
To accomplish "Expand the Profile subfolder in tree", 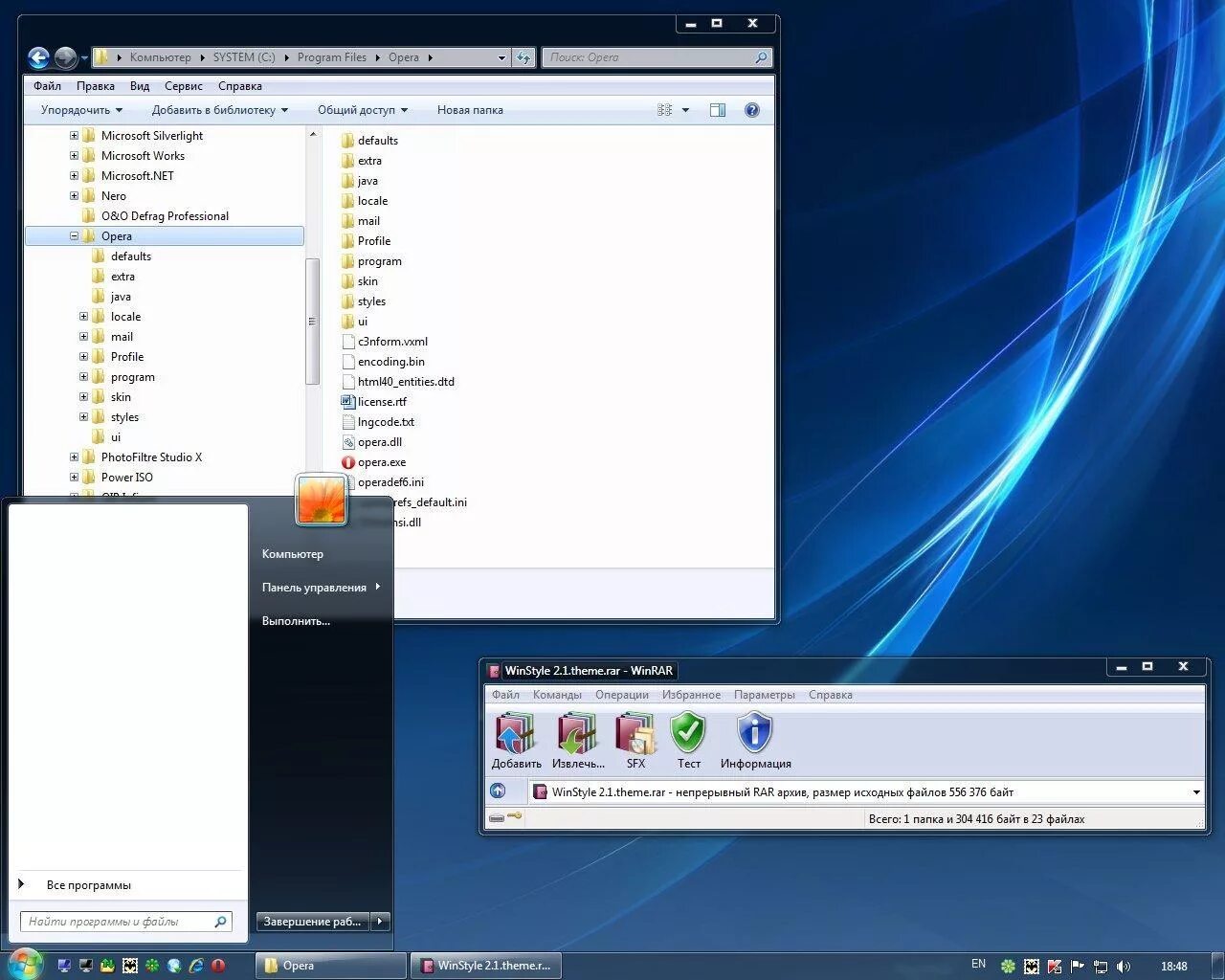I will (x=83, y=357).
